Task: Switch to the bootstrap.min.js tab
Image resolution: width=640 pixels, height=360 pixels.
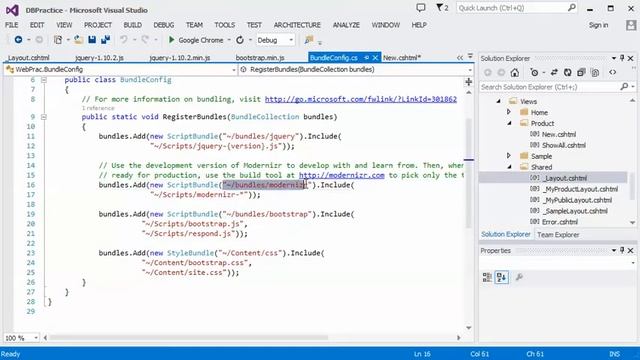Action: tap(260, 58)
